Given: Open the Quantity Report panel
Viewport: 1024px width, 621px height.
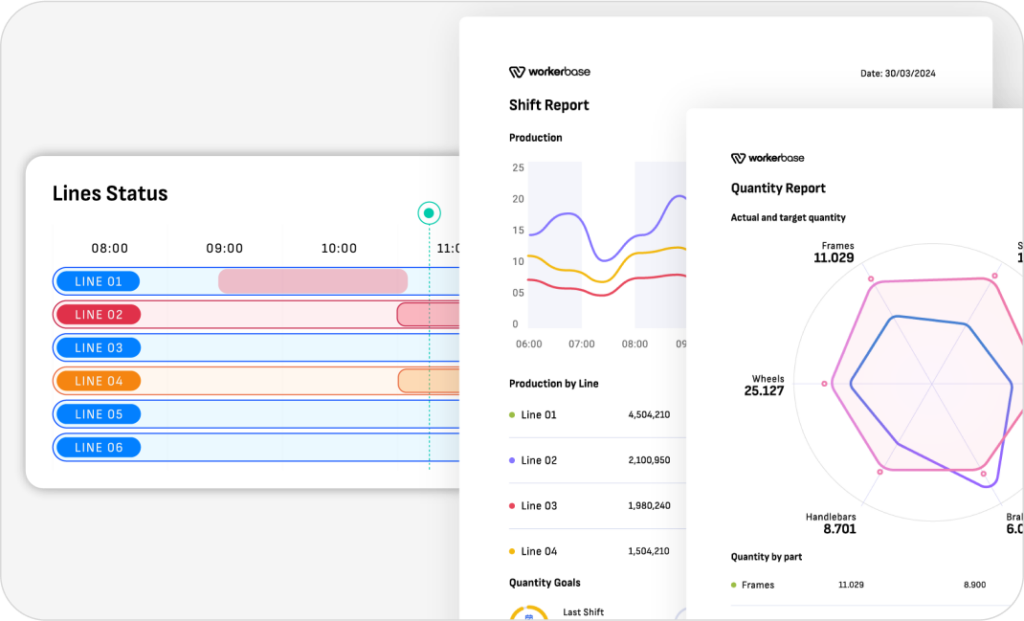Looking at the screenshot, I should 779,188.
